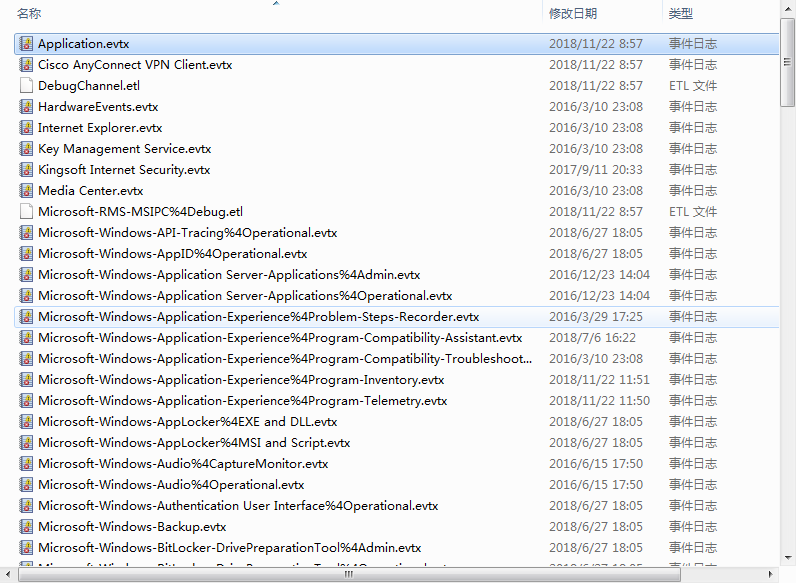Sort files by the 修改日期 column header

point(573,13)
